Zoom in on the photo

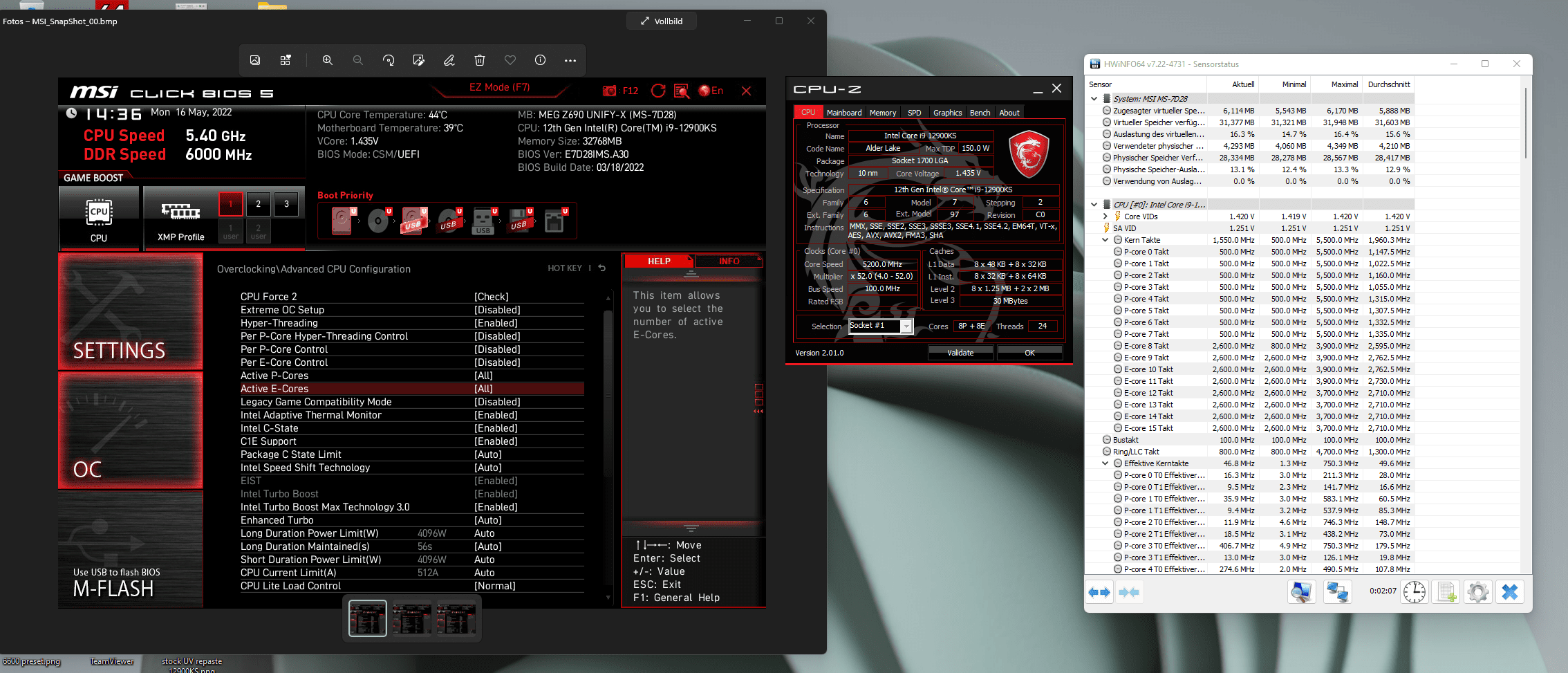point(328,60)
